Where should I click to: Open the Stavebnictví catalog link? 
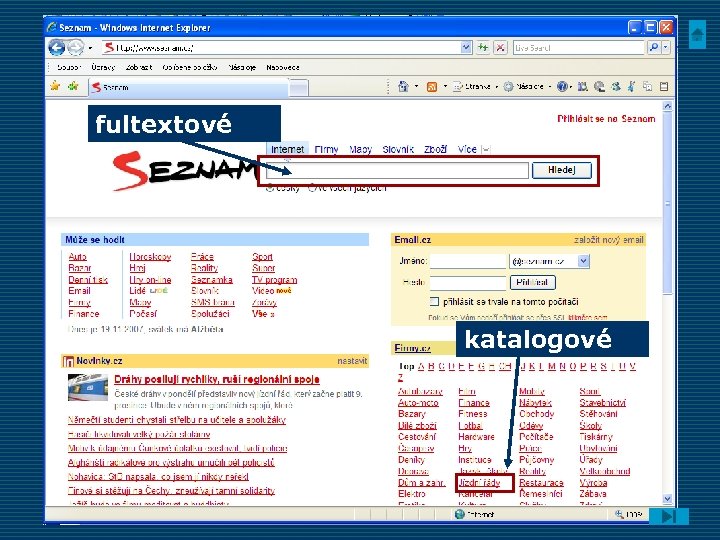[602, 402]
